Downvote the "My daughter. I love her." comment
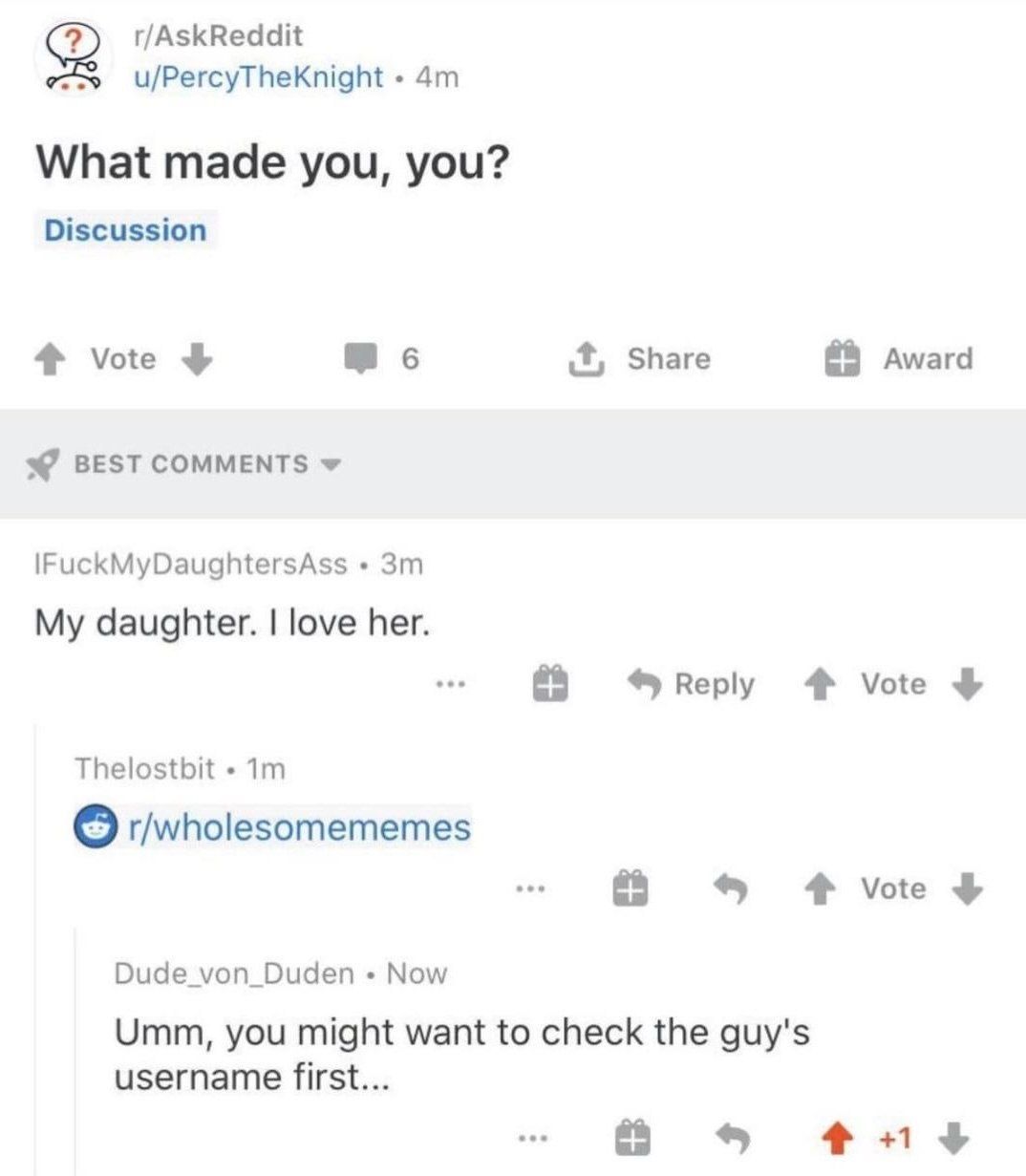The image size is (1026, 1176). tap(967, 684)
